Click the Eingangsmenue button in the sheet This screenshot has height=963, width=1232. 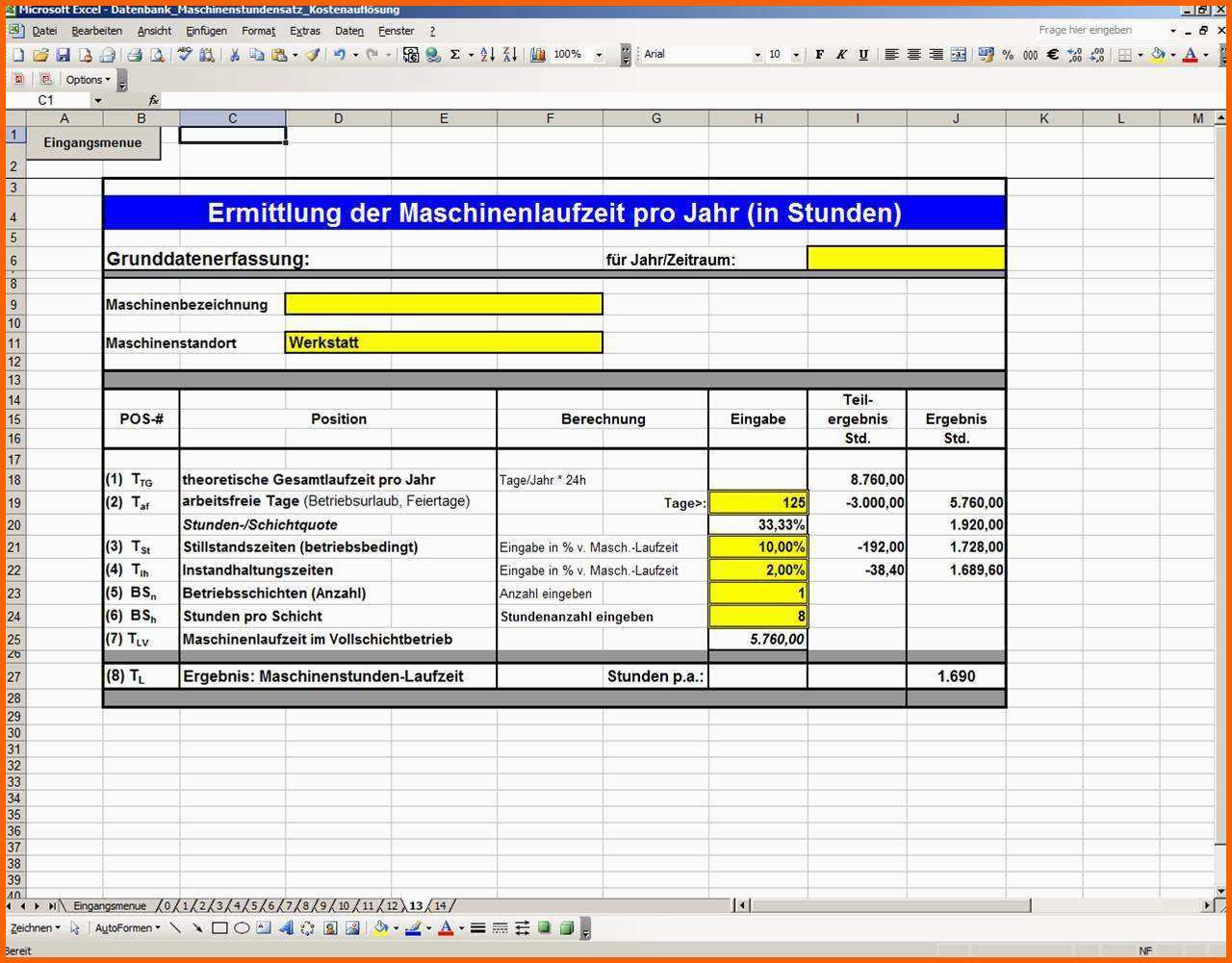point(92,142)
